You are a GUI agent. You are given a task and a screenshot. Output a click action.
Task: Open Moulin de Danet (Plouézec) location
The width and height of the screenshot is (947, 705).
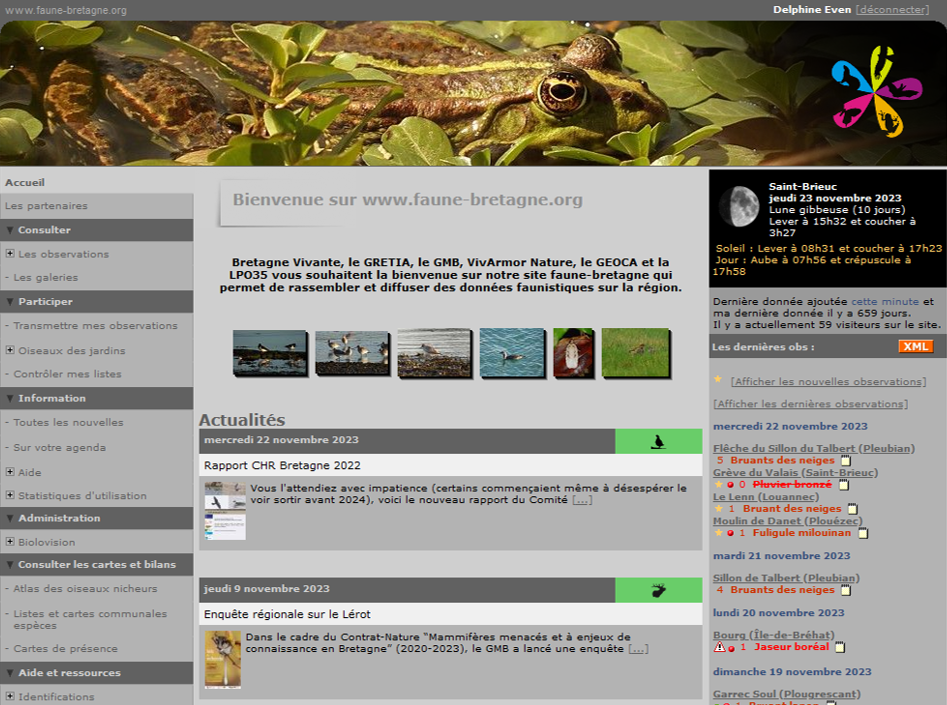point(788,521)
